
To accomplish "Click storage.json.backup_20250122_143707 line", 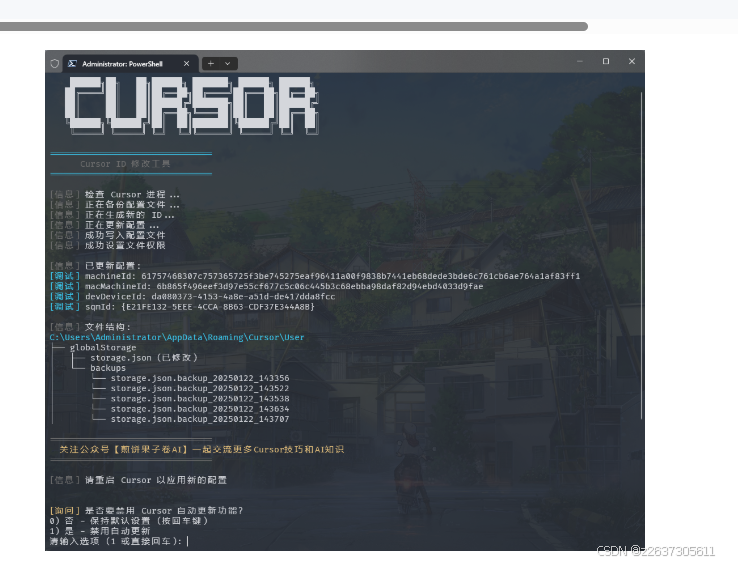I will click(x=200, y=419).
